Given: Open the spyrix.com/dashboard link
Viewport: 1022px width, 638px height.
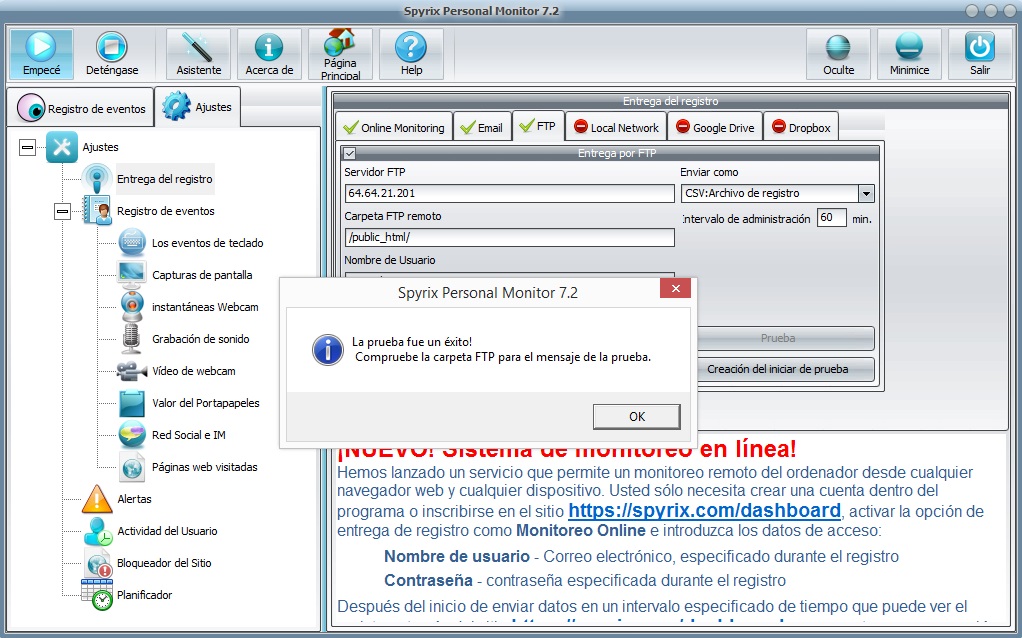Looking at the screenshot, I should pos(705,510).
